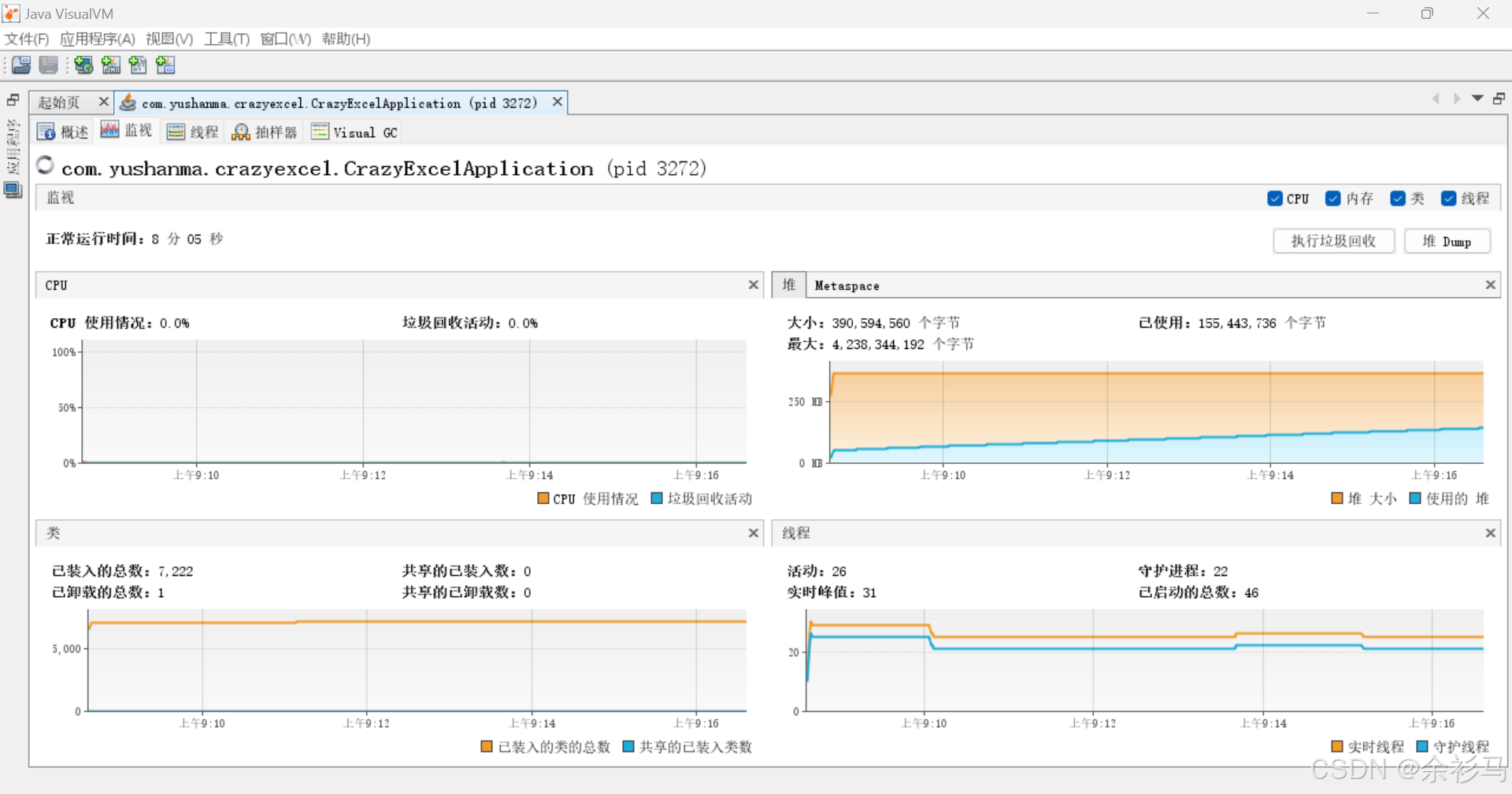Click the 监视 monitor chart icon
The width and height of the screenshot is (1512, 794).
tap(109, 130)
